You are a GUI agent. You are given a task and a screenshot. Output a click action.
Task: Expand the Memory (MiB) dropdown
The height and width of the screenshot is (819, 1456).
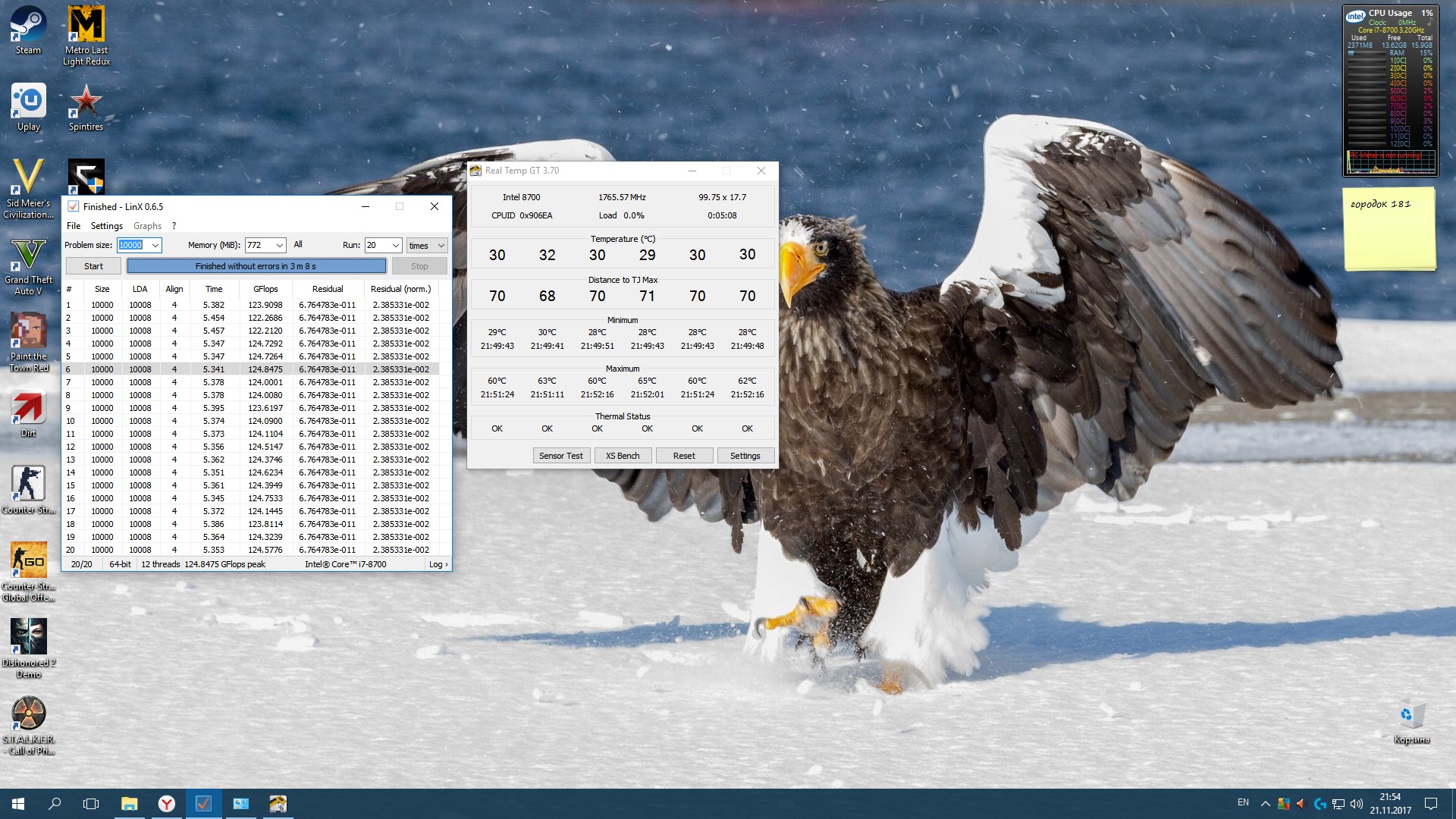click(x=280, y=245)
